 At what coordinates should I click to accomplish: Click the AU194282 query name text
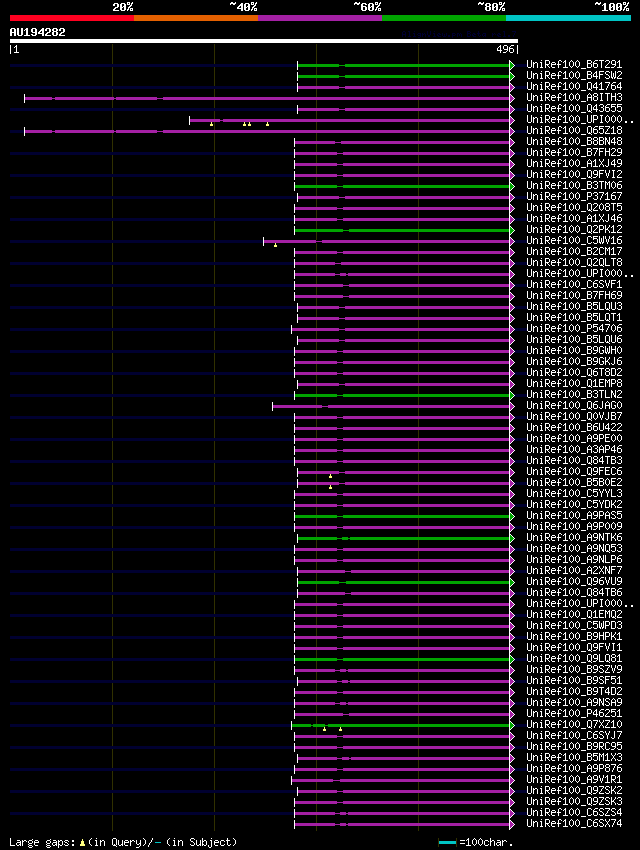(37, 32)
